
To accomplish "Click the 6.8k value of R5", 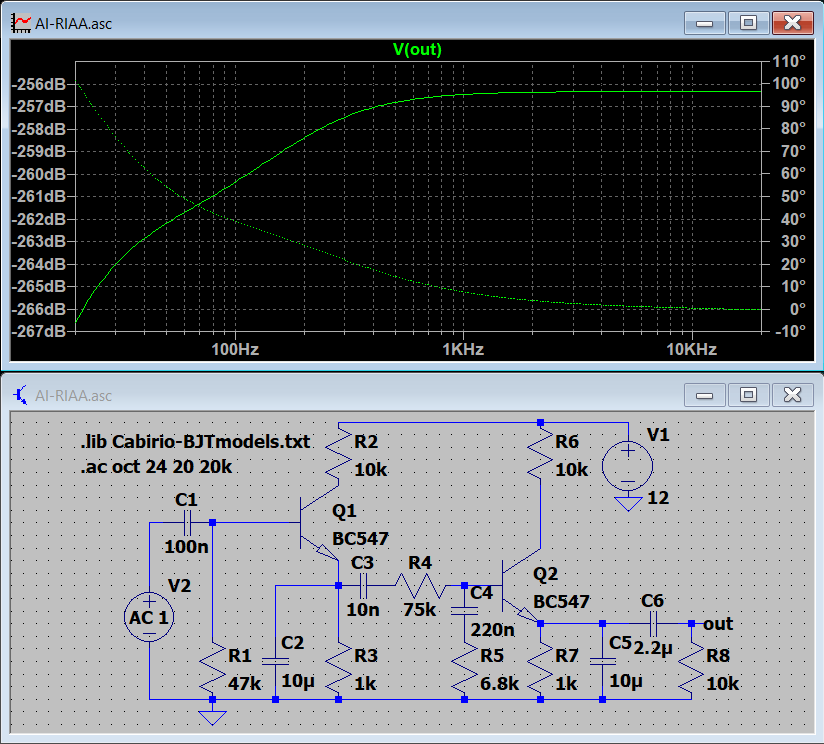I will click(x=499, y=684).
